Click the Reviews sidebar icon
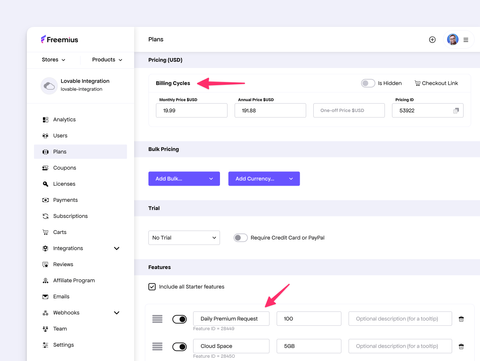This screenshot has height=361, width=480. point(45,264)
